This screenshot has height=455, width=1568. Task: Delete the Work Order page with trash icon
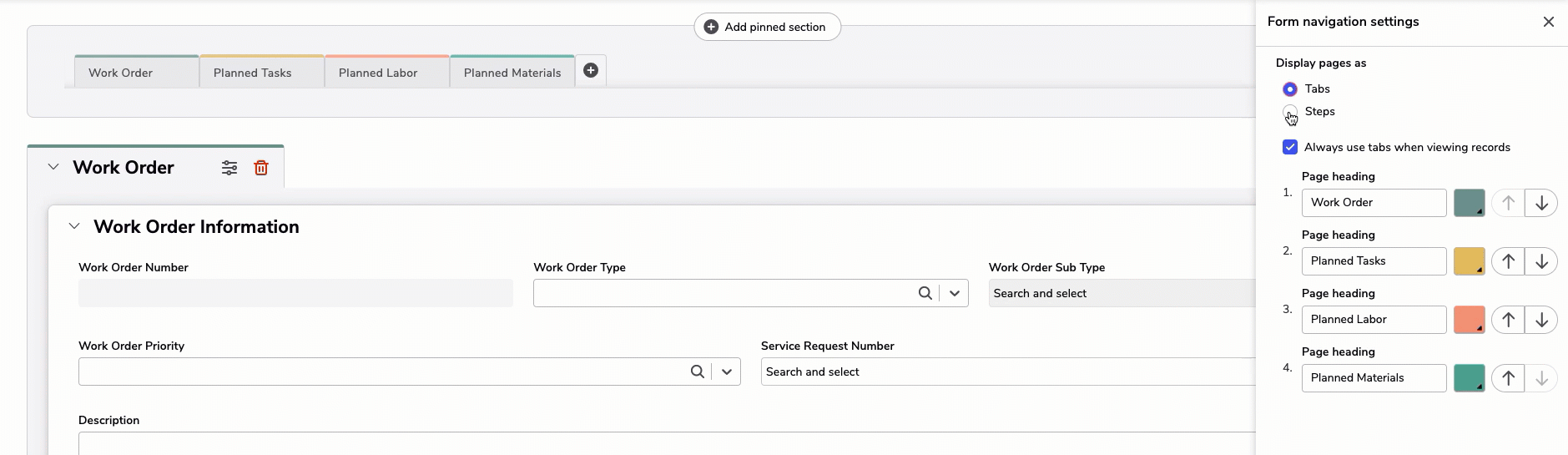[261, 168]
